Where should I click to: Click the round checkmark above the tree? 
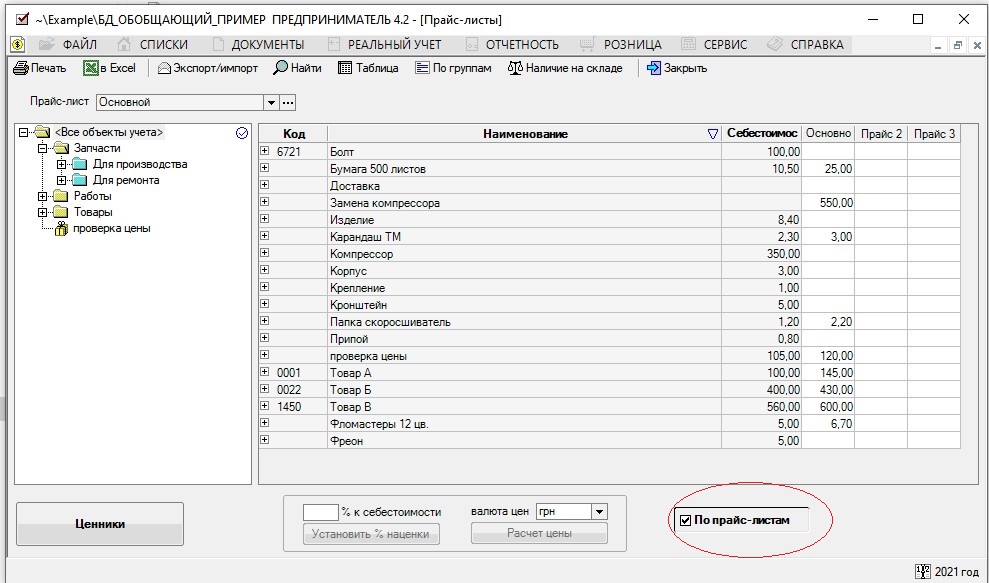[x=241, y=132]
